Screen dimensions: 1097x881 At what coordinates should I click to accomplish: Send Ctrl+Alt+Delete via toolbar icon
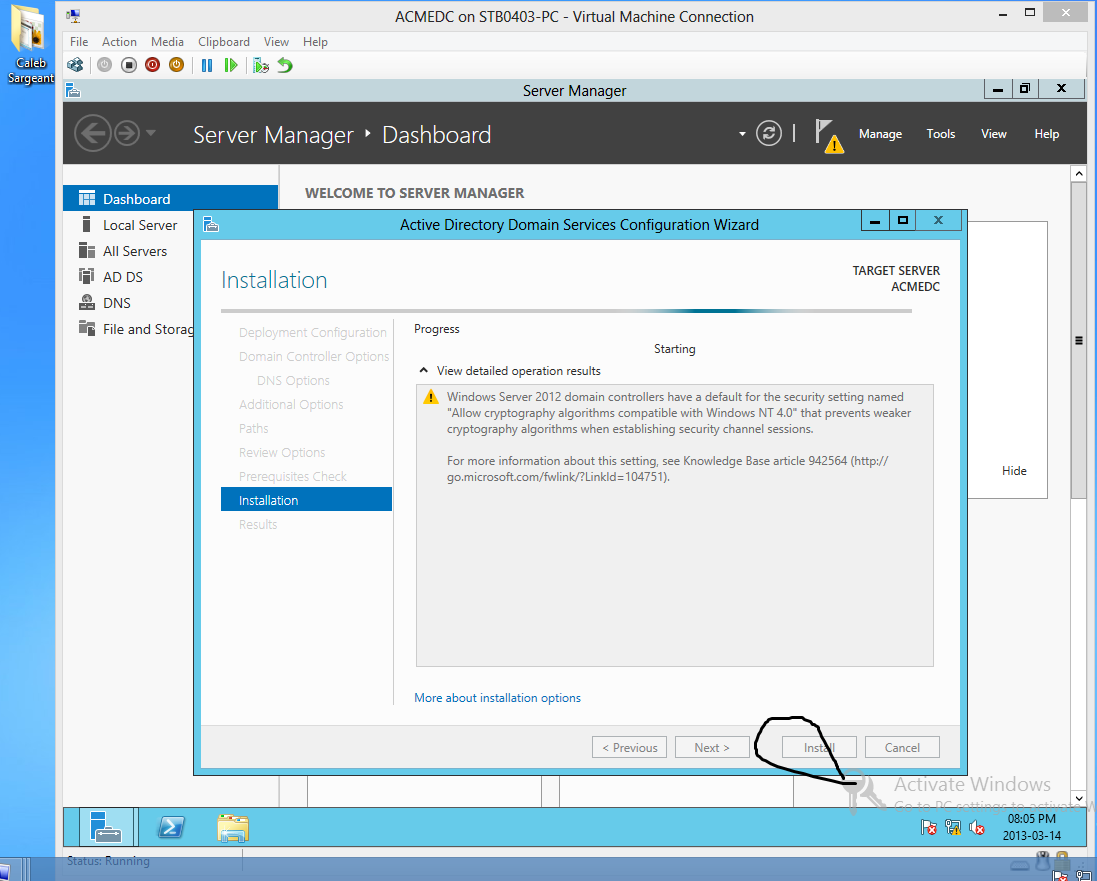point(75,65)
